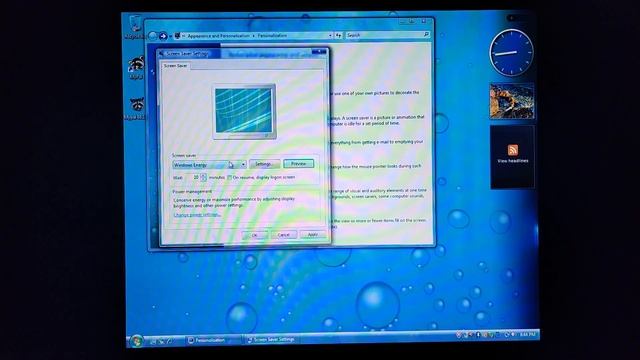Click the refresh button beside address bar
The width and height of the screenshot is (640, 360).
coord(338,36)
